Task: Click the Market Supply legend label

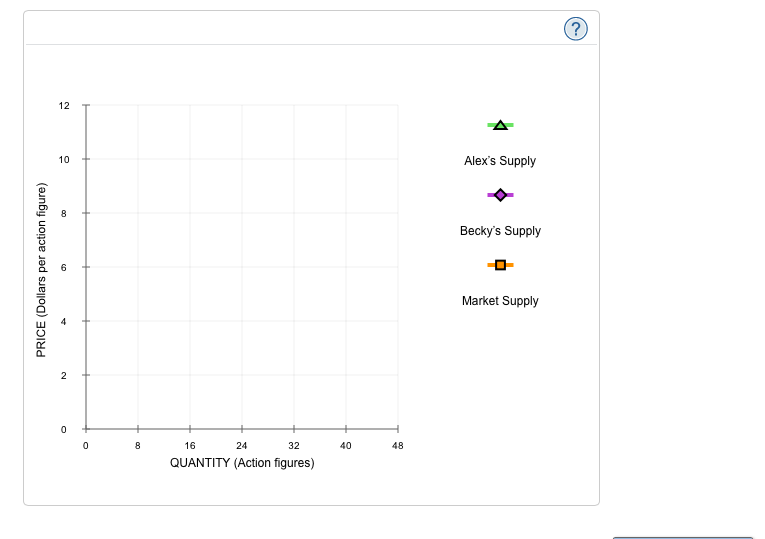Action: tap(500, 301)
